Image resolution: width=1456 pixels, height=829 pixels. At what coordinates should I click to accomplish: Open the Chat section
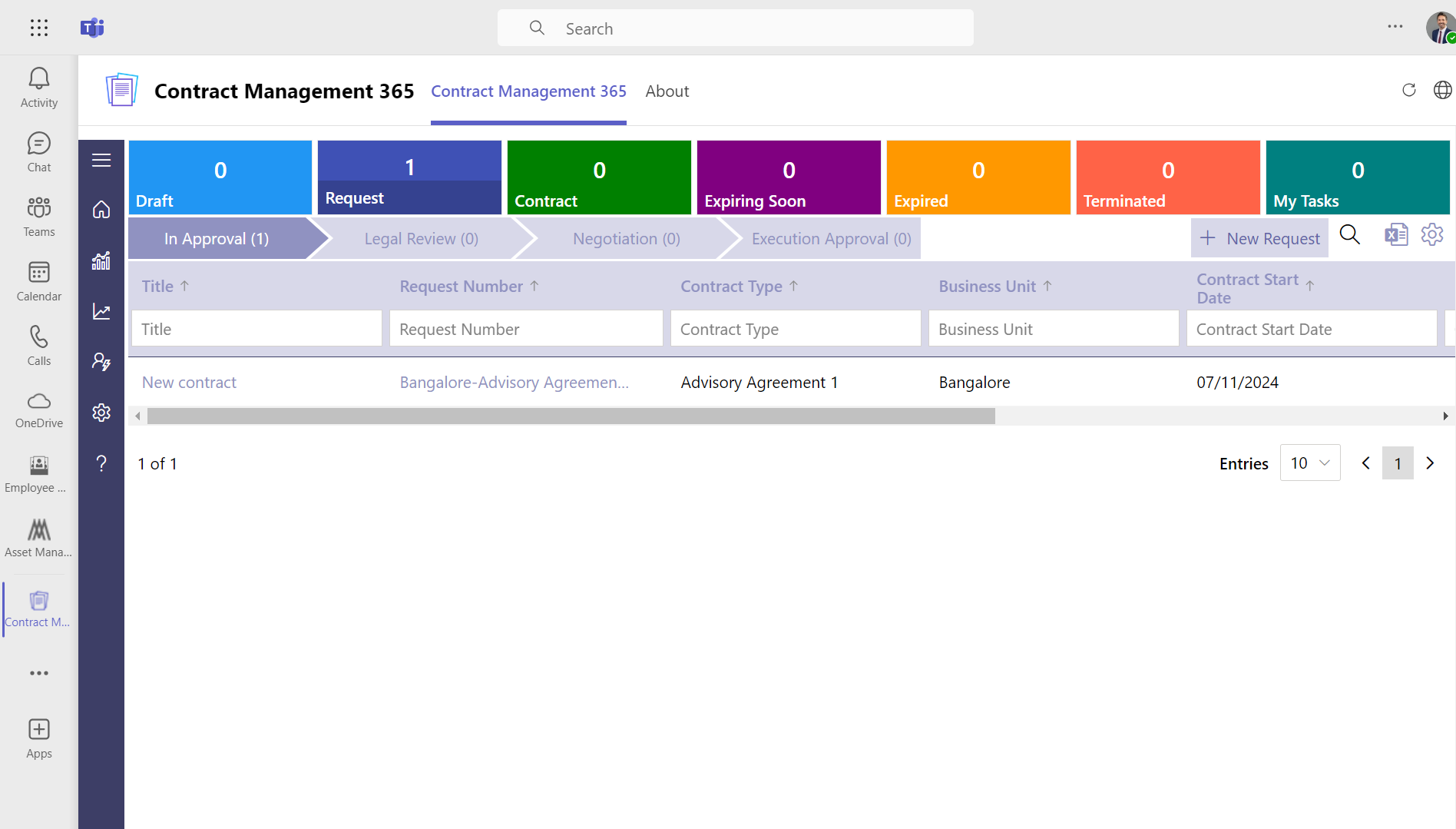point(39,152)
